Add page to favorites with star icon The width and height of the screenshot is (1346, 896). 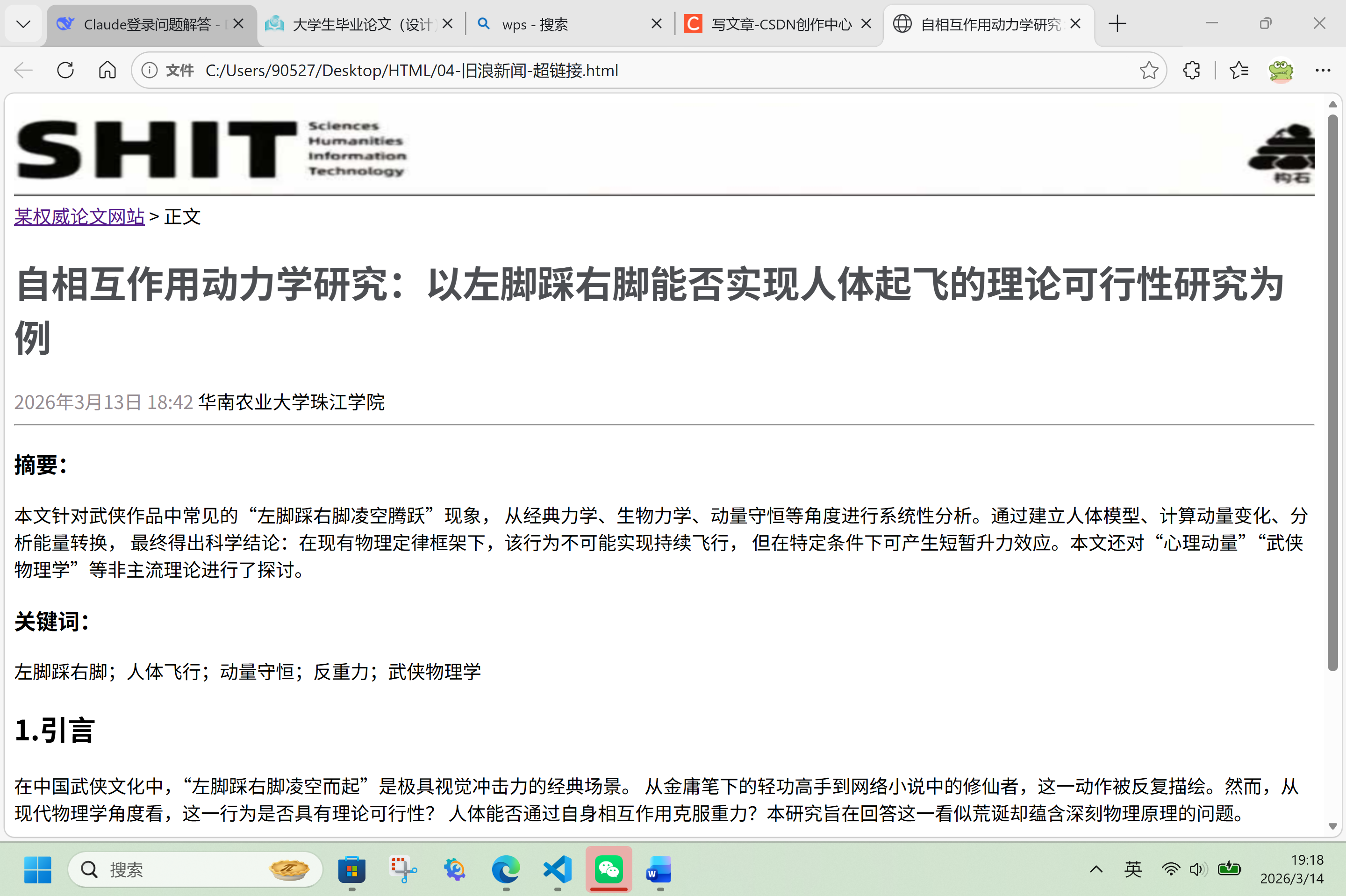pos(1149,70)
